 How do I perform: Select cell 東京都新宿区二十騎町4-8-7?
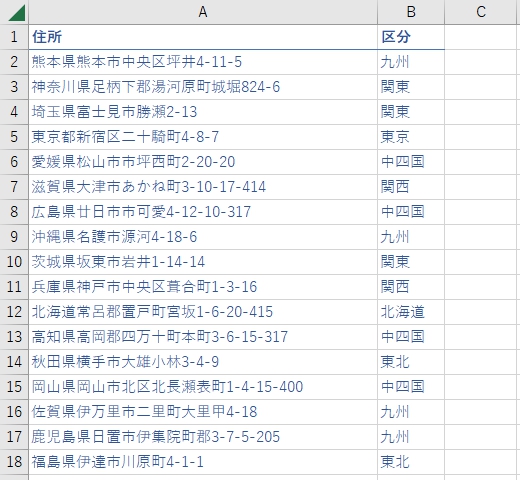tap(203, 137)
